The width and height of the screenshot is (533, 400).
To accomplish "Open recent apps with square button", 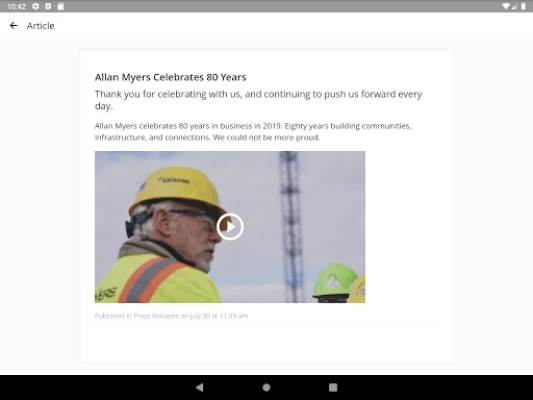I will 333,387.
